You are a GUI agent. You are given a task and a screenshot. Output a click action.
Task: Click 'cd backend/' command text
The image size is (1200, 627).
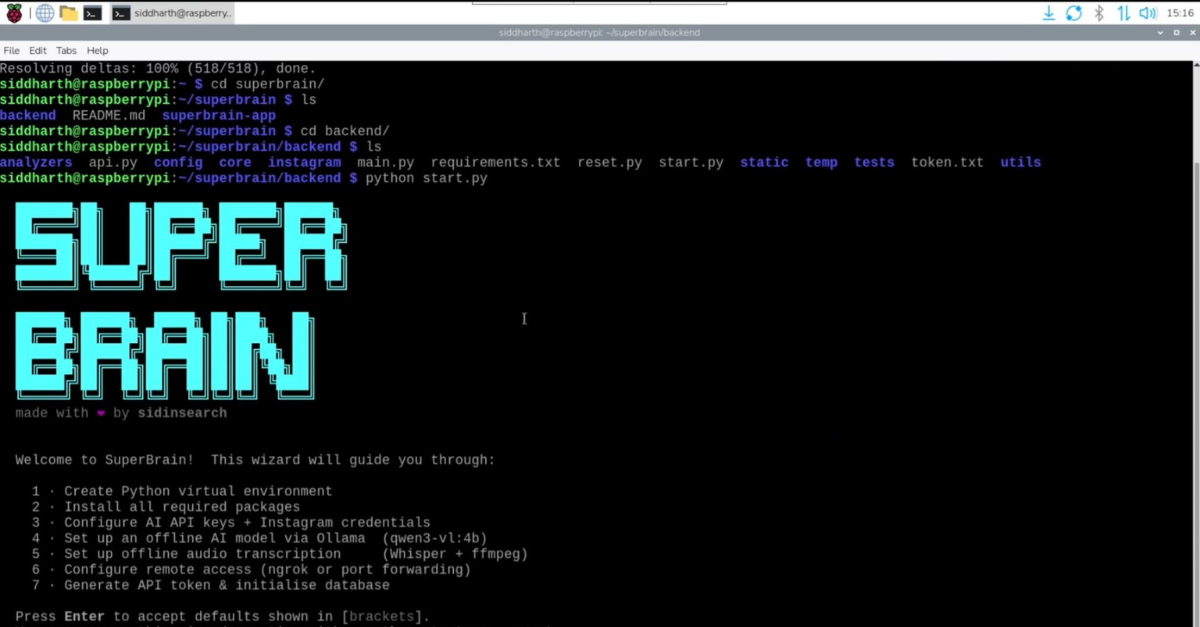[345, 131]
